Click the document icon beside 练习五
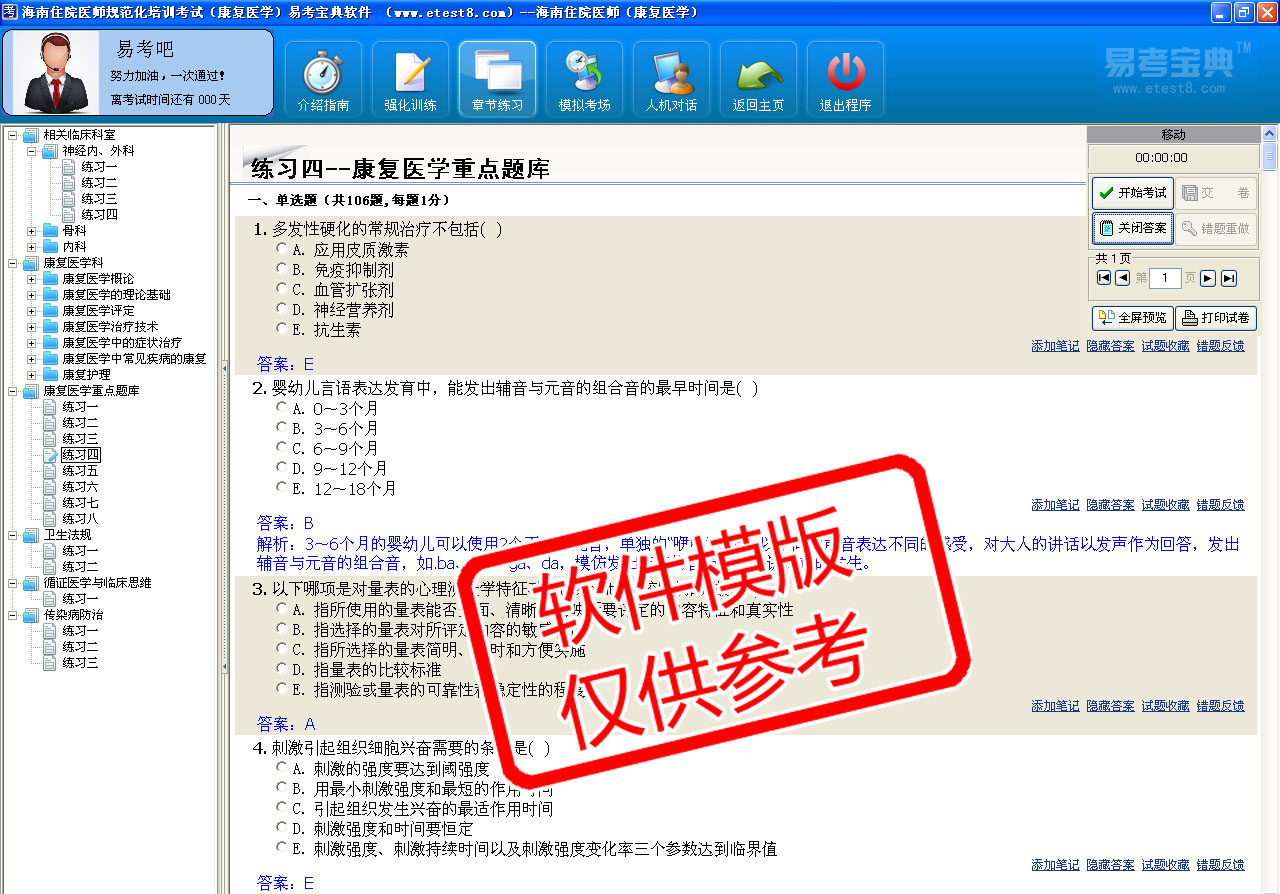1280x894 pixels. pos(50,471)
